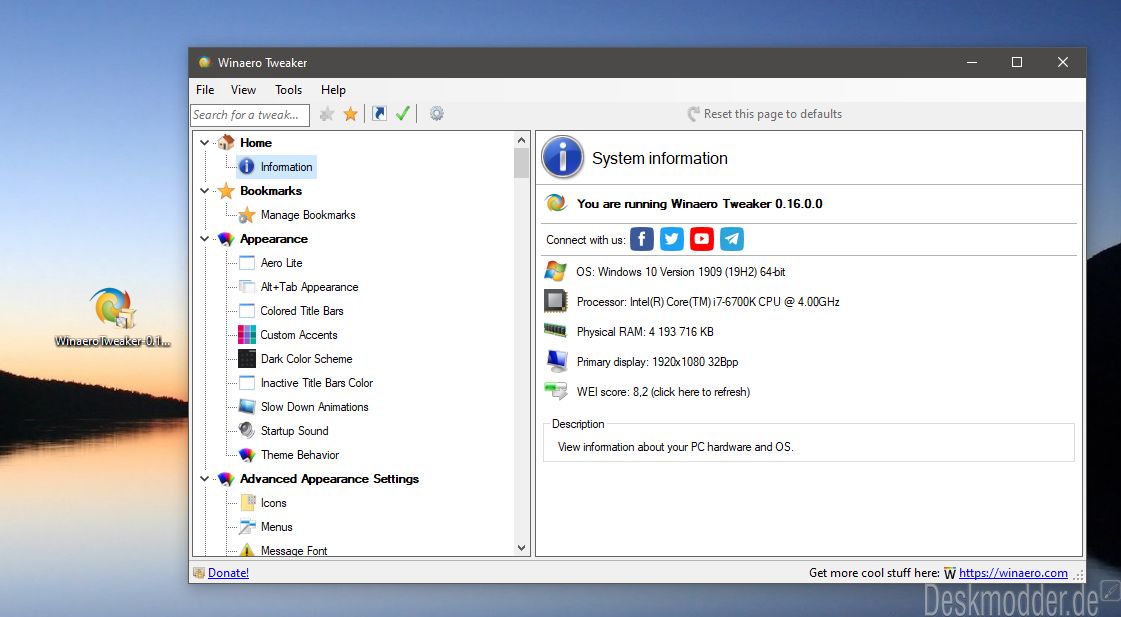Select the Dark Color Scheme label
Screen dimensions: 1121x617
coord(307,359)
